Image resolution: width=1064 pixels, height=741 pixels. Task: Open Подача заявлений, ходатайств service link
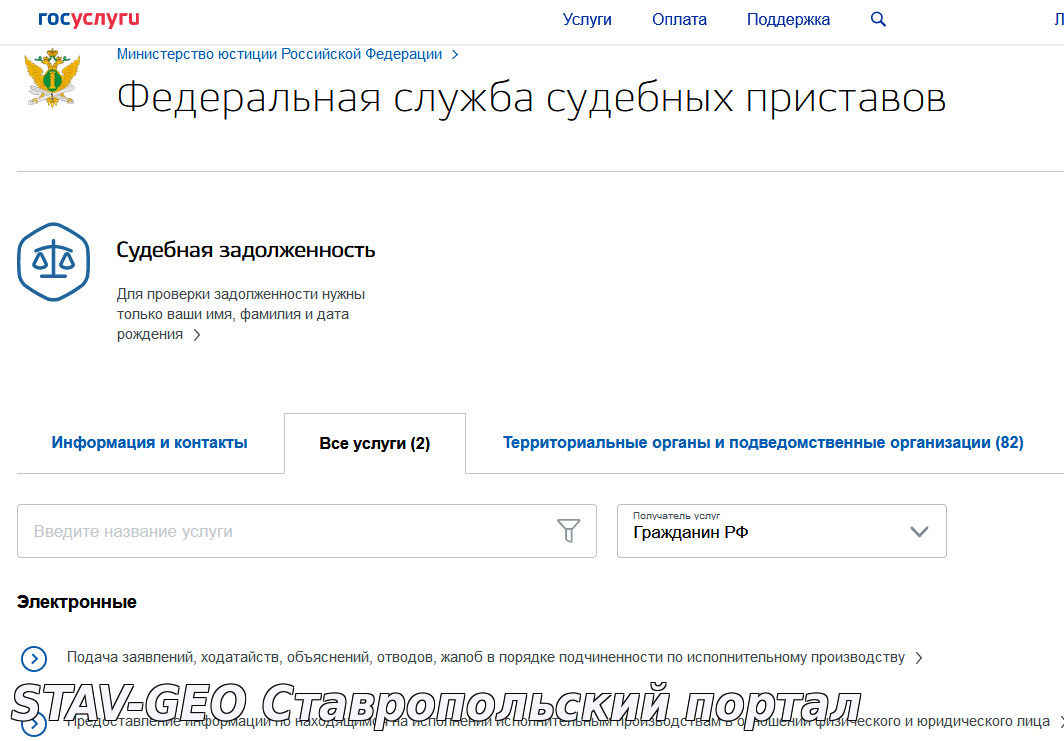point(486,658)
